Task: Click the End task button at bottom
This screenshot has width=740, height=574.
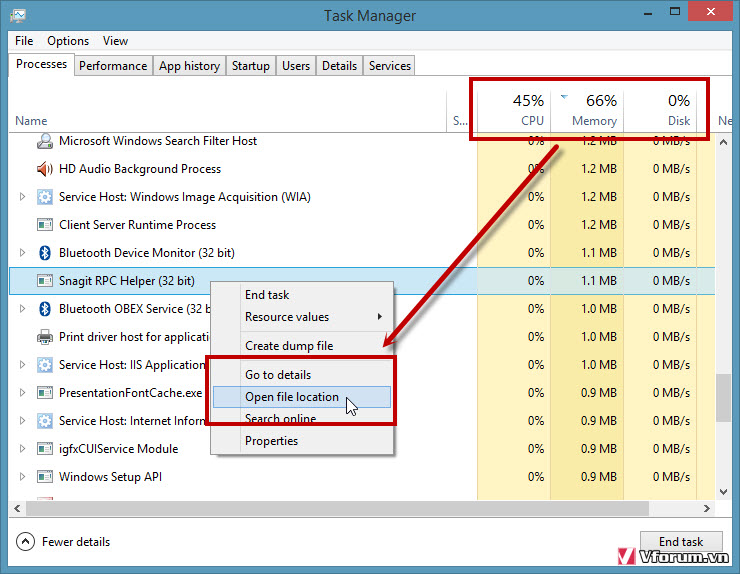Action: point(681,541)
